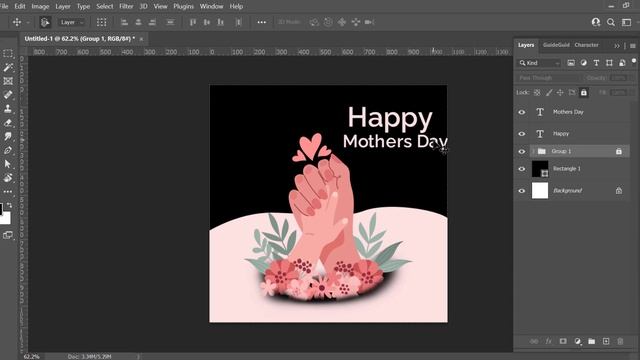640x360 pixels.
Task: Filter for shape layers
Action: click(609, 63)
